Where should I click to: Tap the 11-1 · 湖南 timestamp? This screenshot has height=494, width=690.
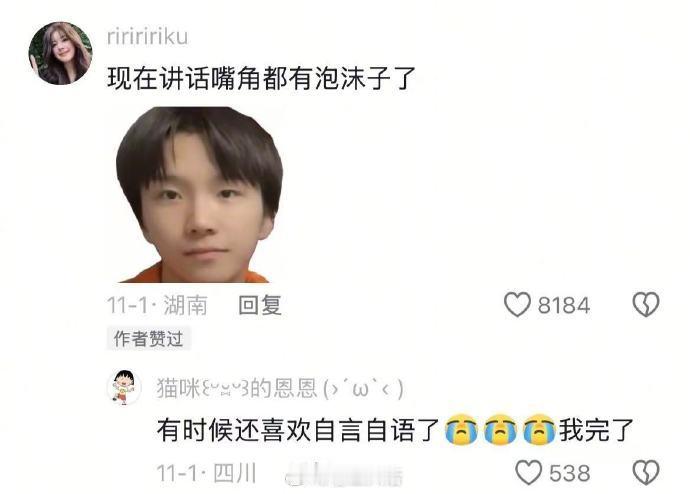click(x=157, y=305)
